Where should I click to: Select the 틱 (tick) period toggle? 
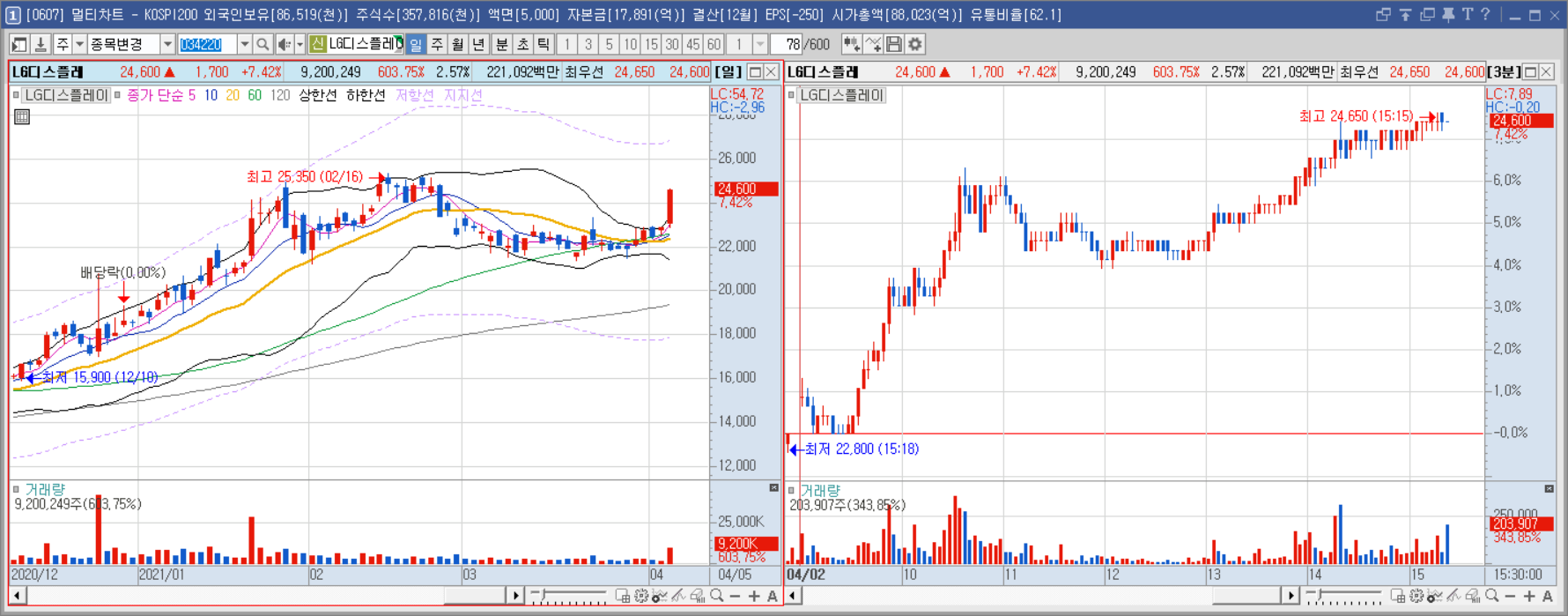[544, 44]
